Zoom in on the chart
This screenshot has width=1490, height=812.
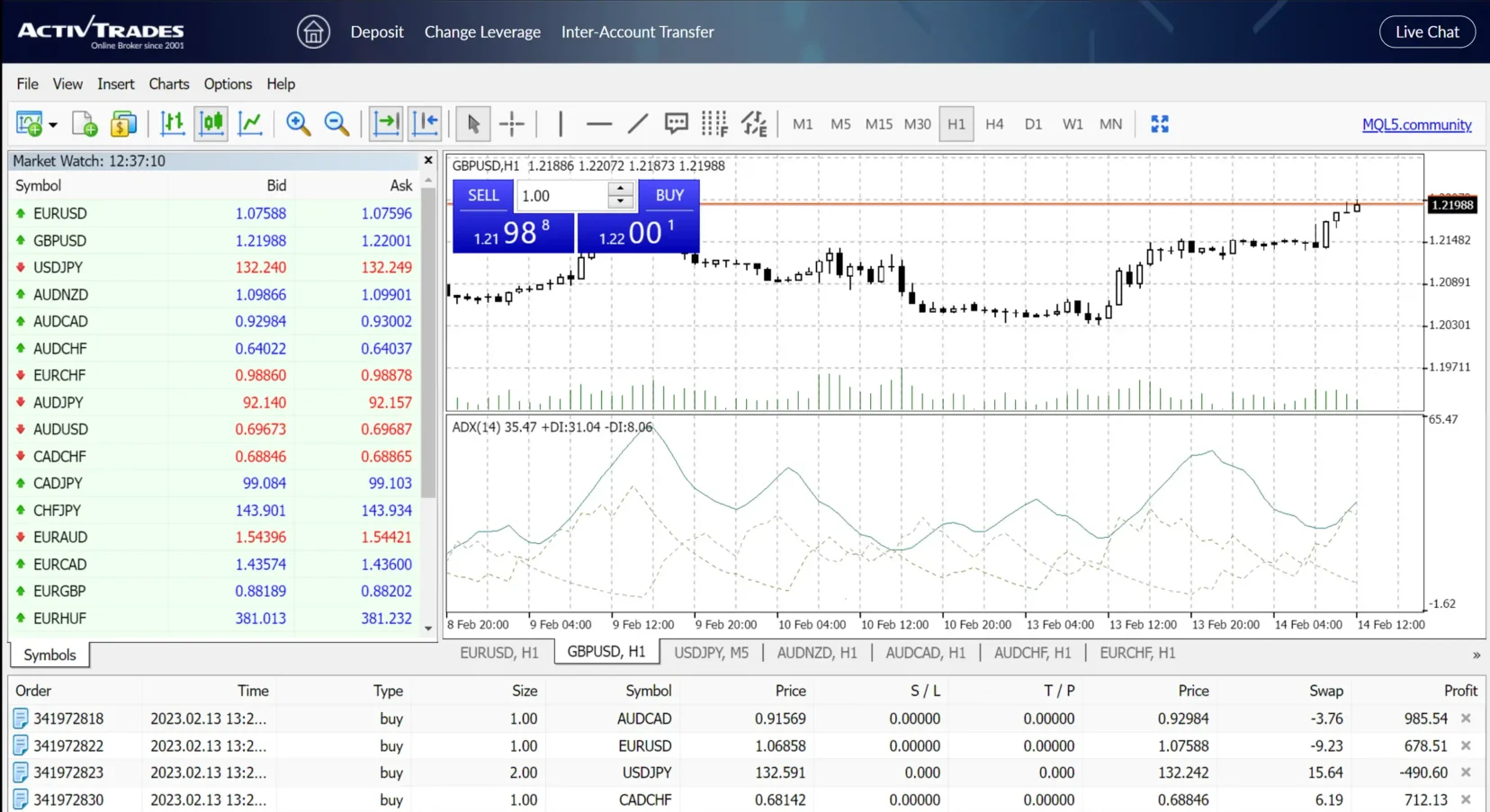click(298, 124)
